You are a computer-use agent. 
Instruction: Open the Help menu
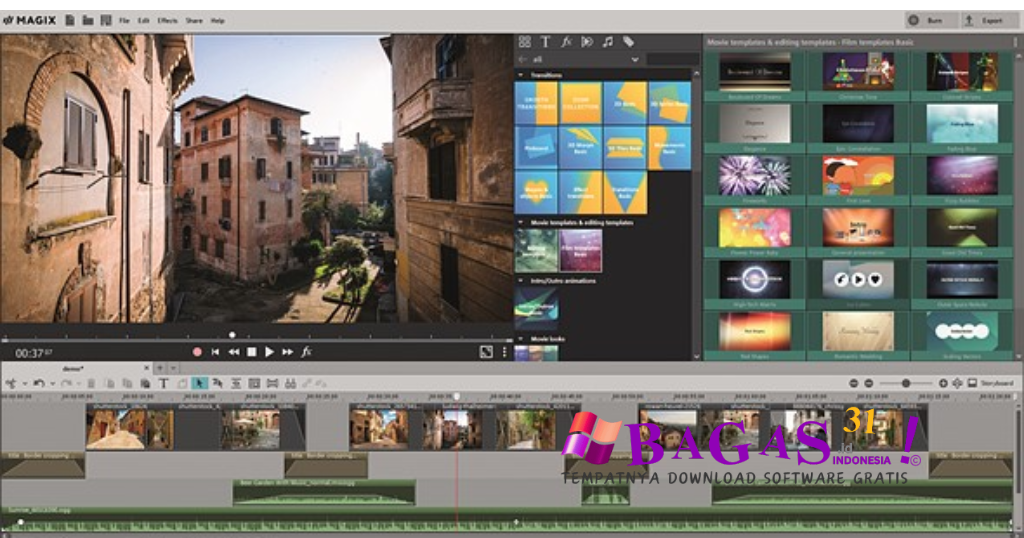(217, 21)
